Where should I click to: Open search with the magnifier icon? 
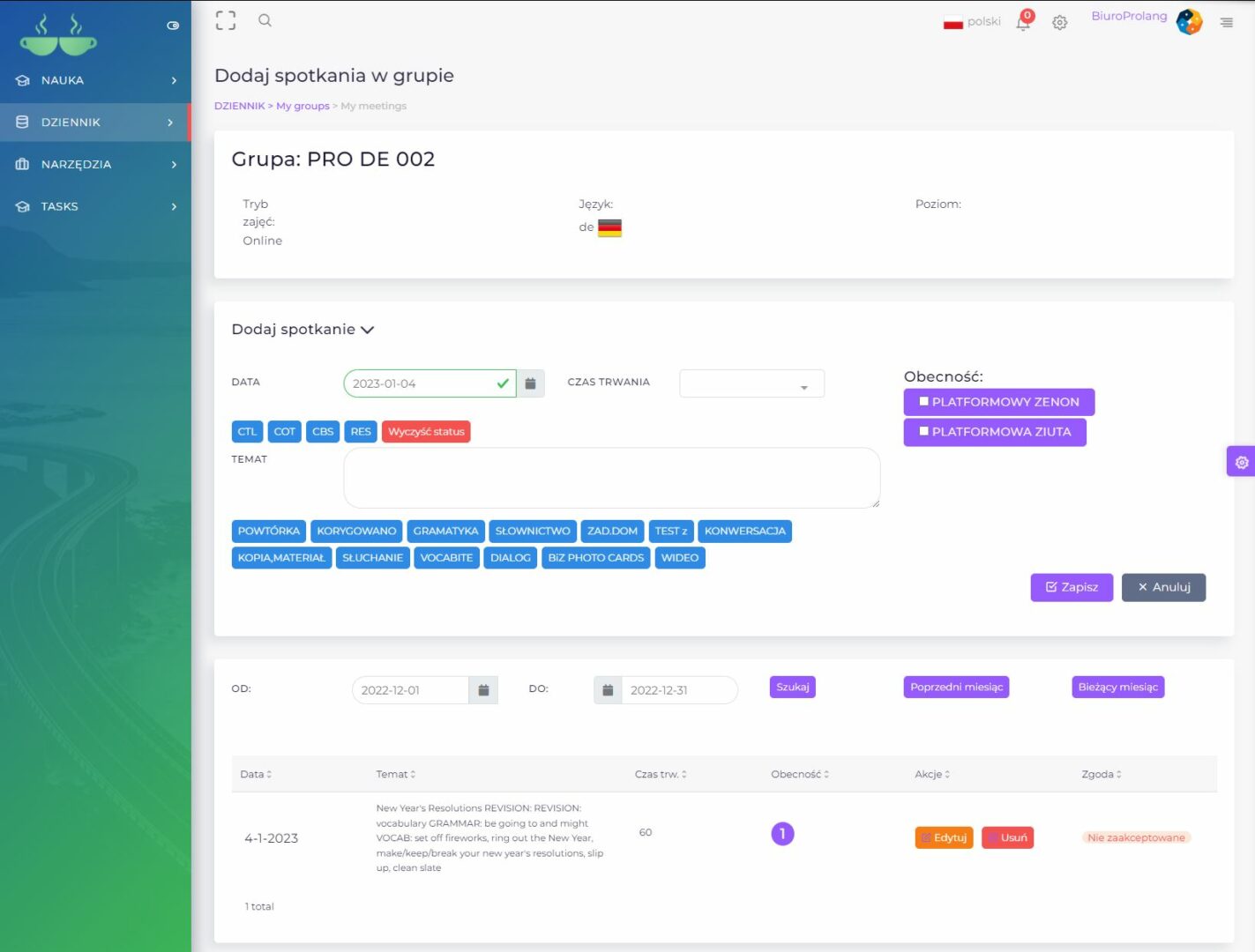(x=265, y=21)
